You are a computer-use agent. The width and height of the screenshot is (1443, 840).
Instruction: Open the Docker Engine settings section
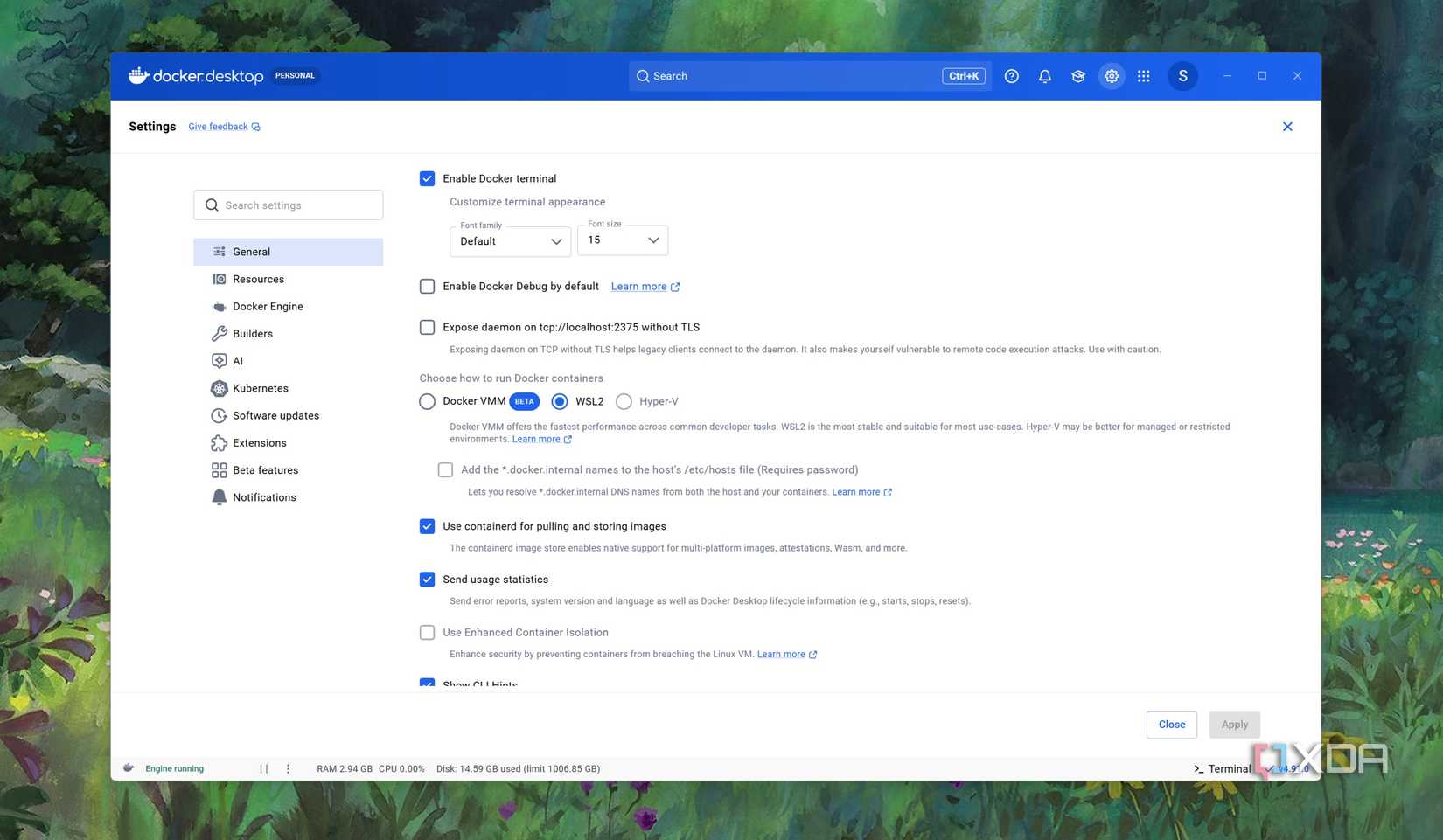point(289,306)
